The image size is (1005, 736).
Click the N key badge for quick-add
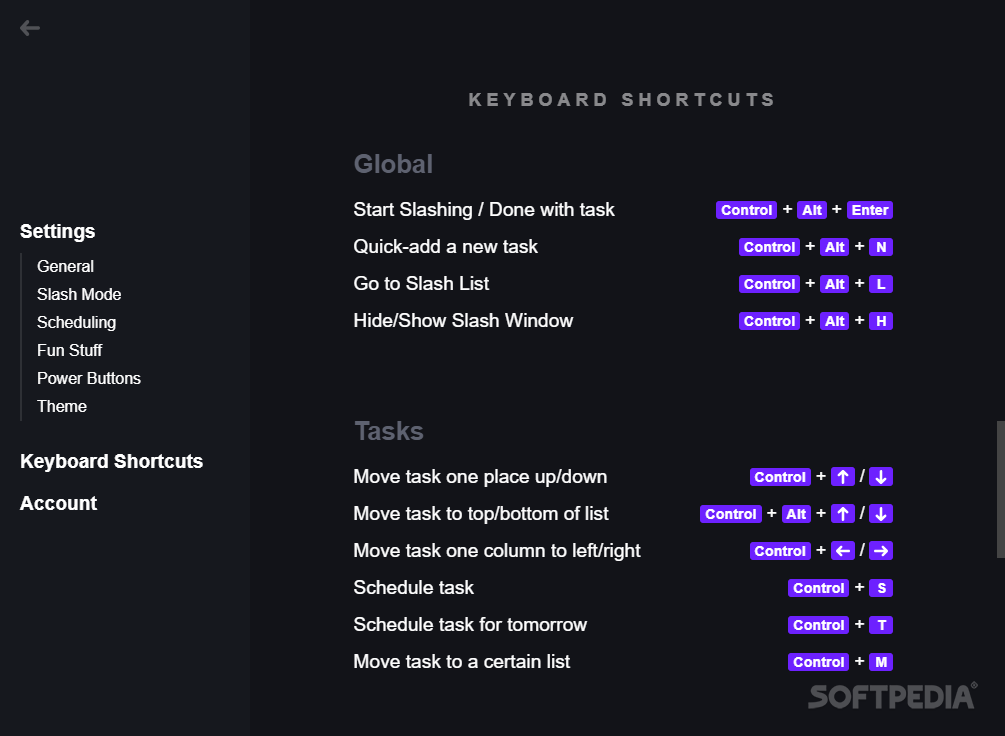coord(881,247)
